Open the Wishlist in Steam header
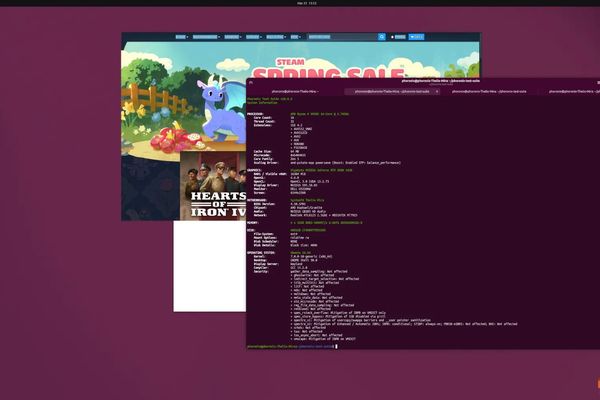 click(398, 37)
